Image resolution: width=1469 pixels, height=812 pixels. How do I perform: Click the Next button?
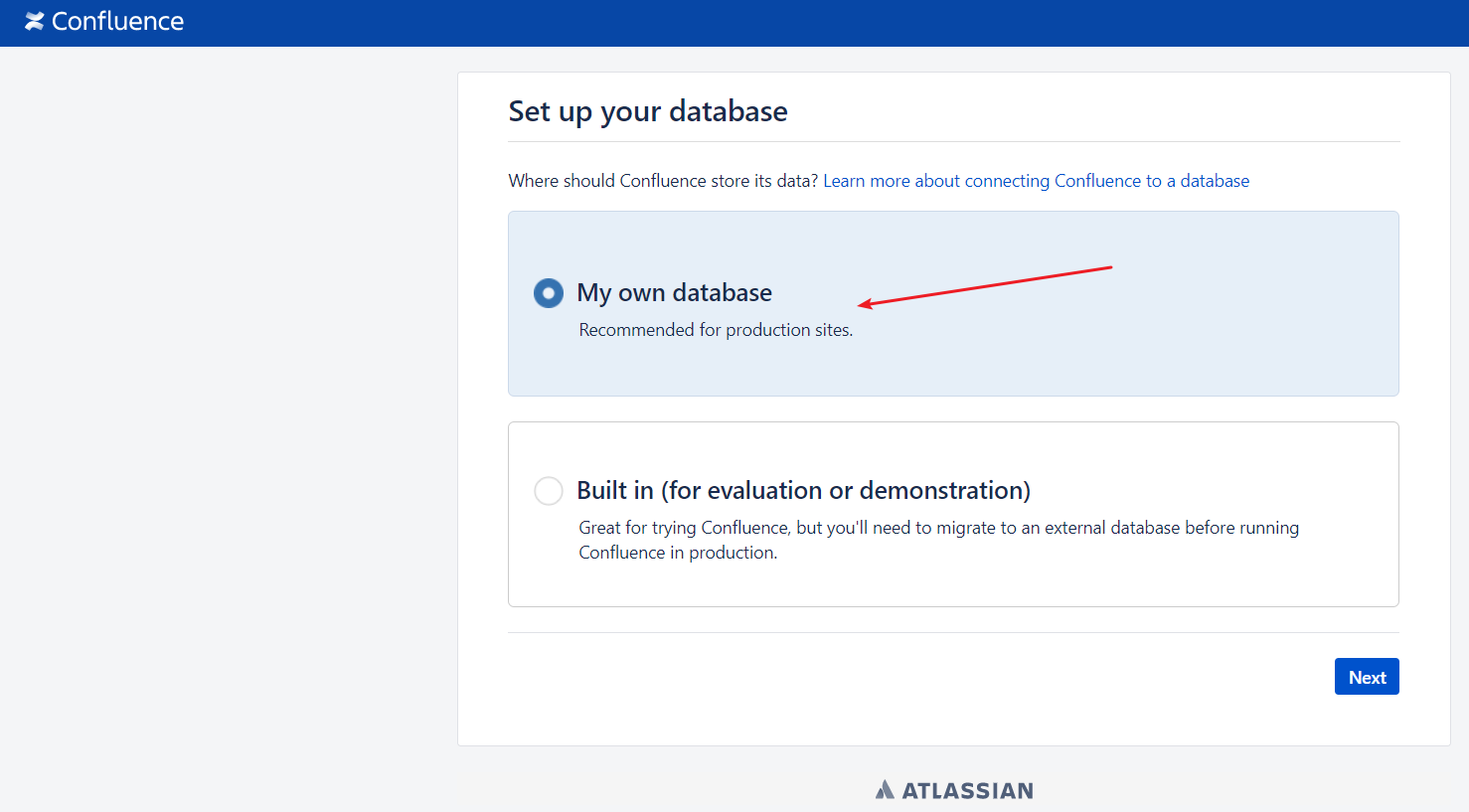[1367, 677]
